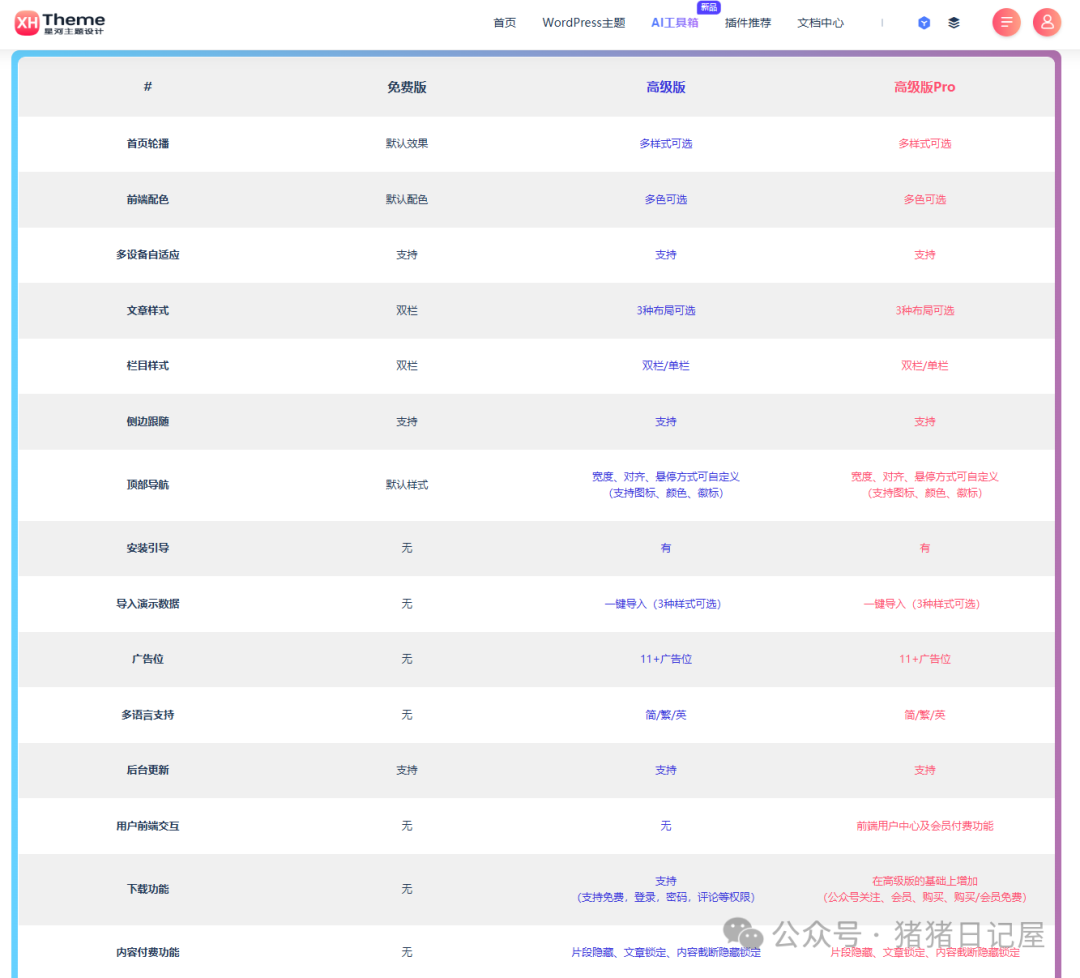Select the 首页轮播 row label

[147, 143]
